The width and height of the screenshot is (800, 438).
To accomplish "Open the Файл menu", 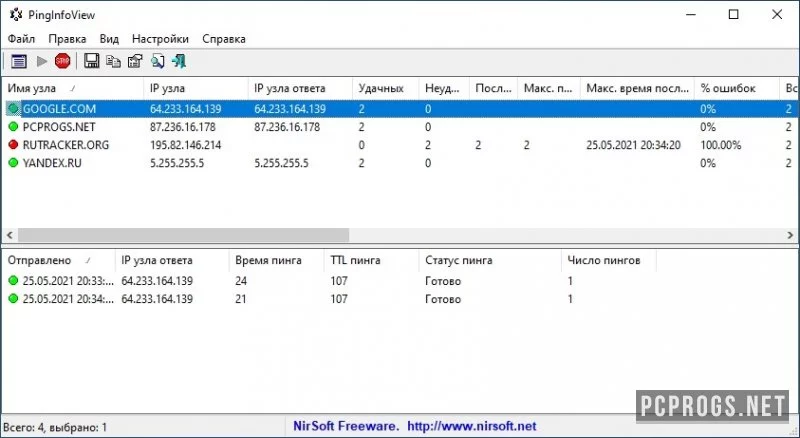I will [21, 39].
